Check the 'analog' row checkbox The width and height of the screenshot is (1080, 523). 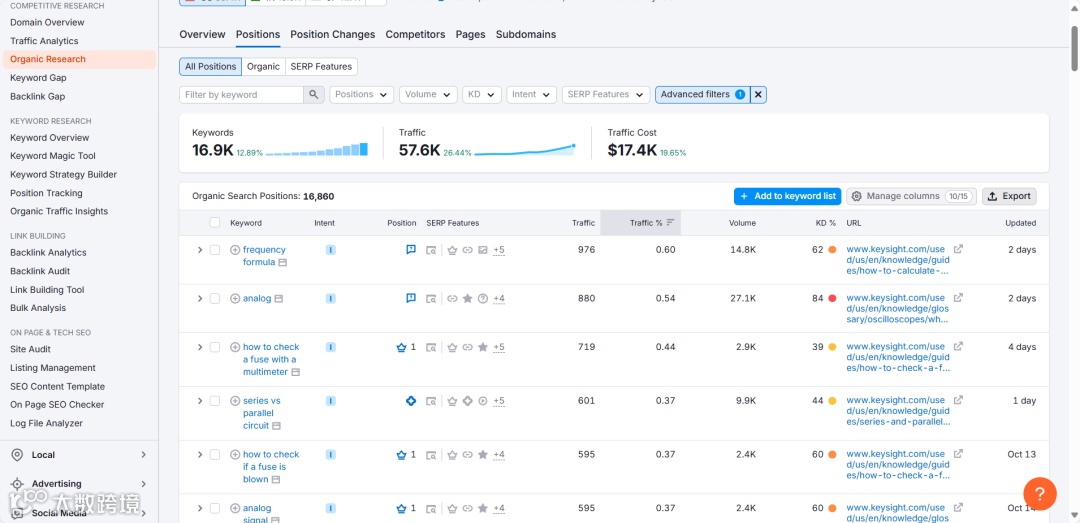(x=215, y=298)
